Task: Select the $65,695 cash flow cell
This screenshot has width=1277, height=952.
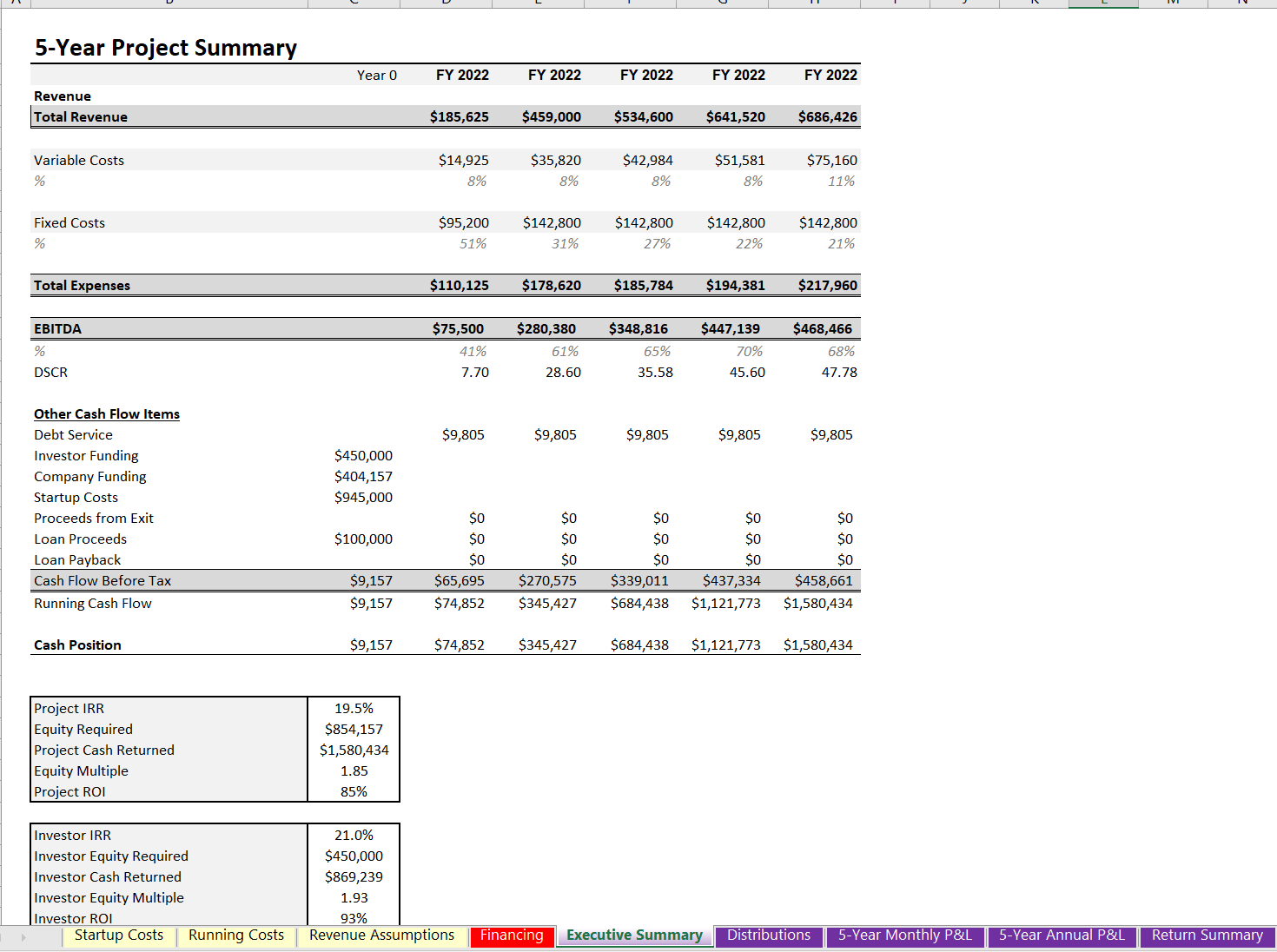Action: (460, 581)
